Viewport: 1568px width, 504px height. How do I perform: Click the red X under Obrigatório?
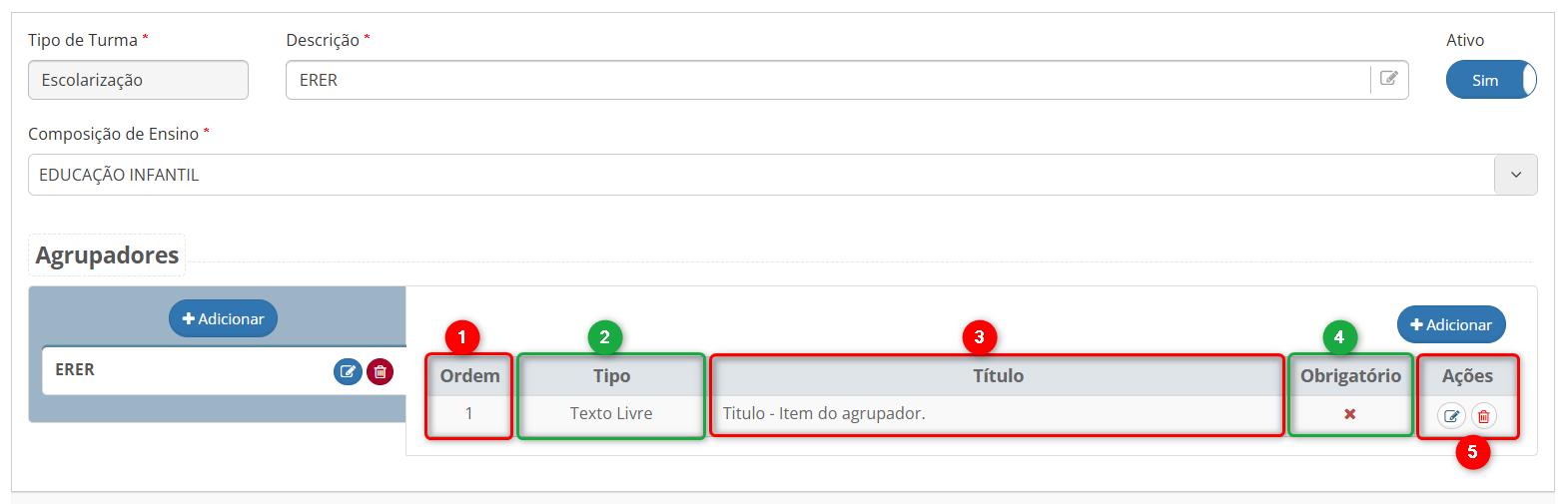tap(1349, 414)
